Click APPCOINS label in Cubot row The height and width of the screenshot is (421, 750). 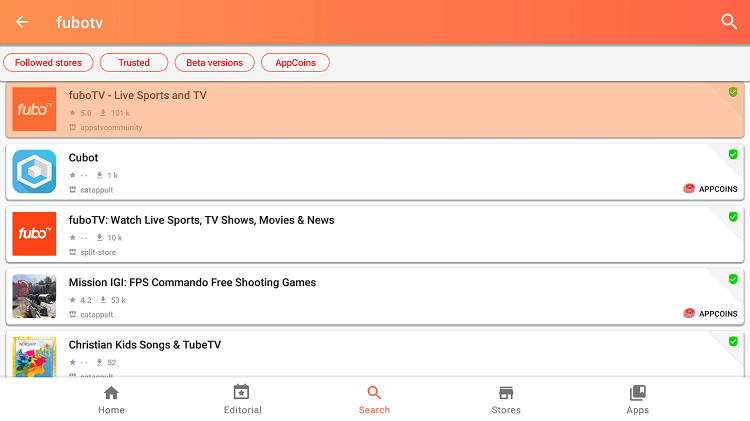click(718, 189)
